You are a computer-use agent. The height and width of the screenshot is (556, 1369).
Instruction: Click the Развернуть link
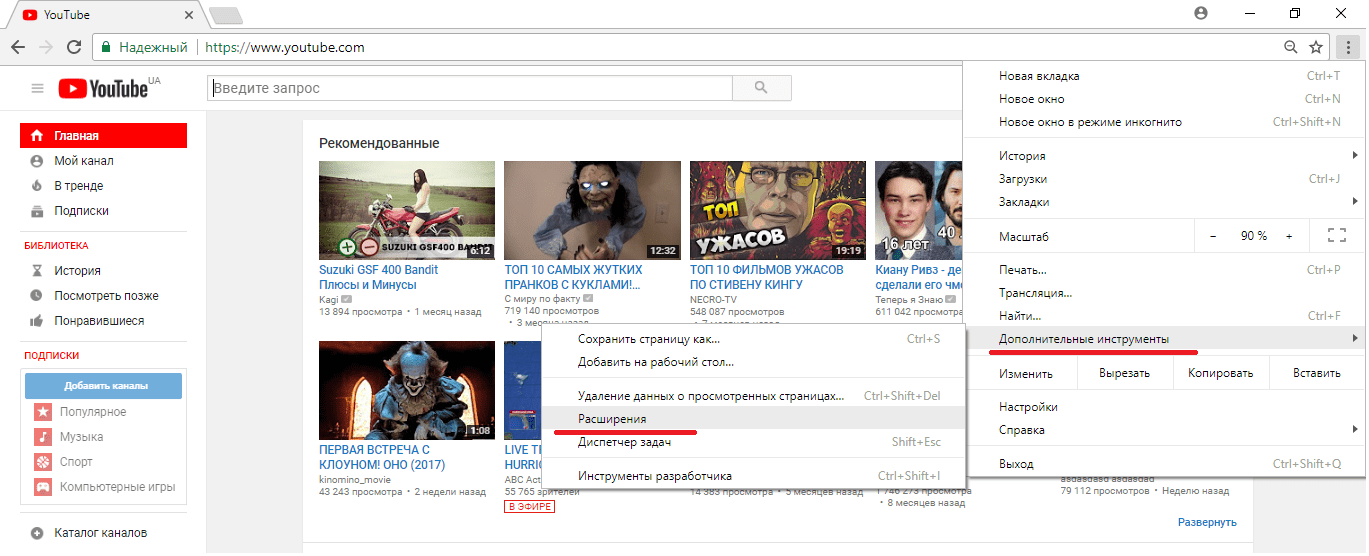click(x=1206, y=522)
